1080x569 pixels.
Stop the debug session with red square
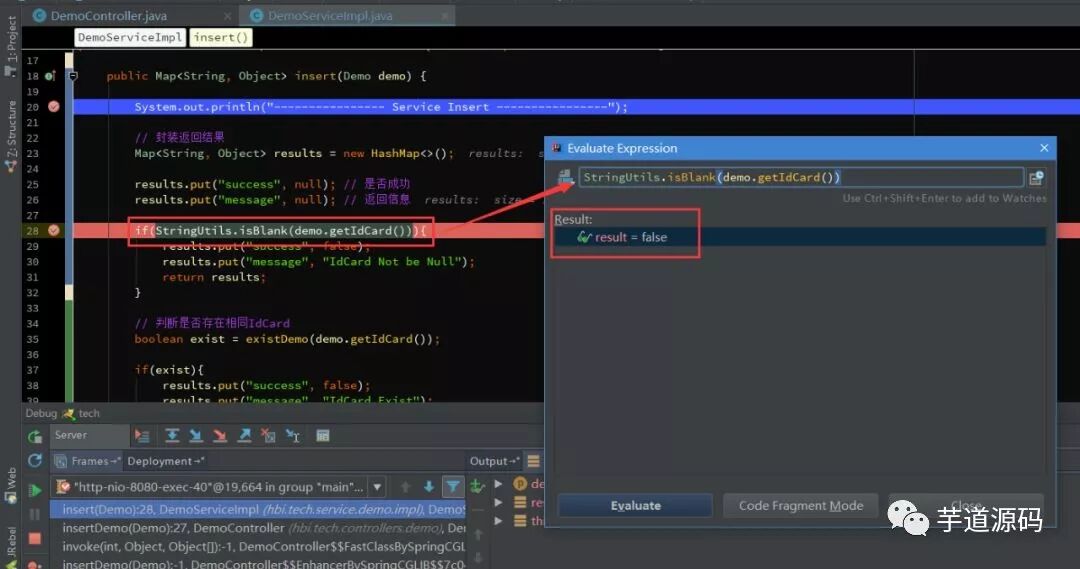point(34,538)
